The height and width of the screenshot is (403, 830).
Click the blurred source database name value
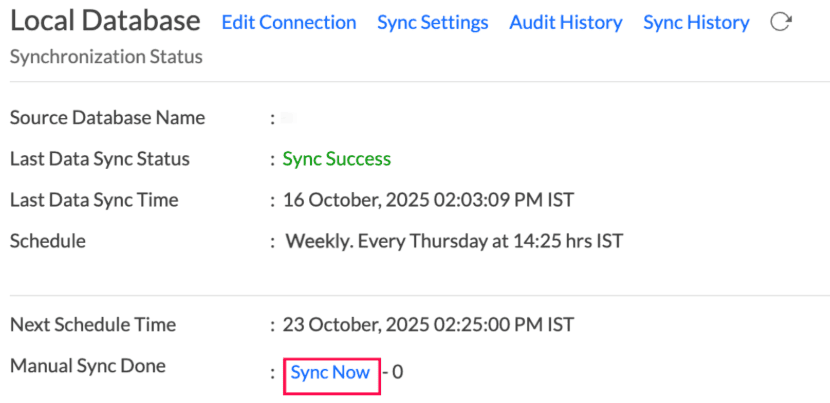[287, 118]
